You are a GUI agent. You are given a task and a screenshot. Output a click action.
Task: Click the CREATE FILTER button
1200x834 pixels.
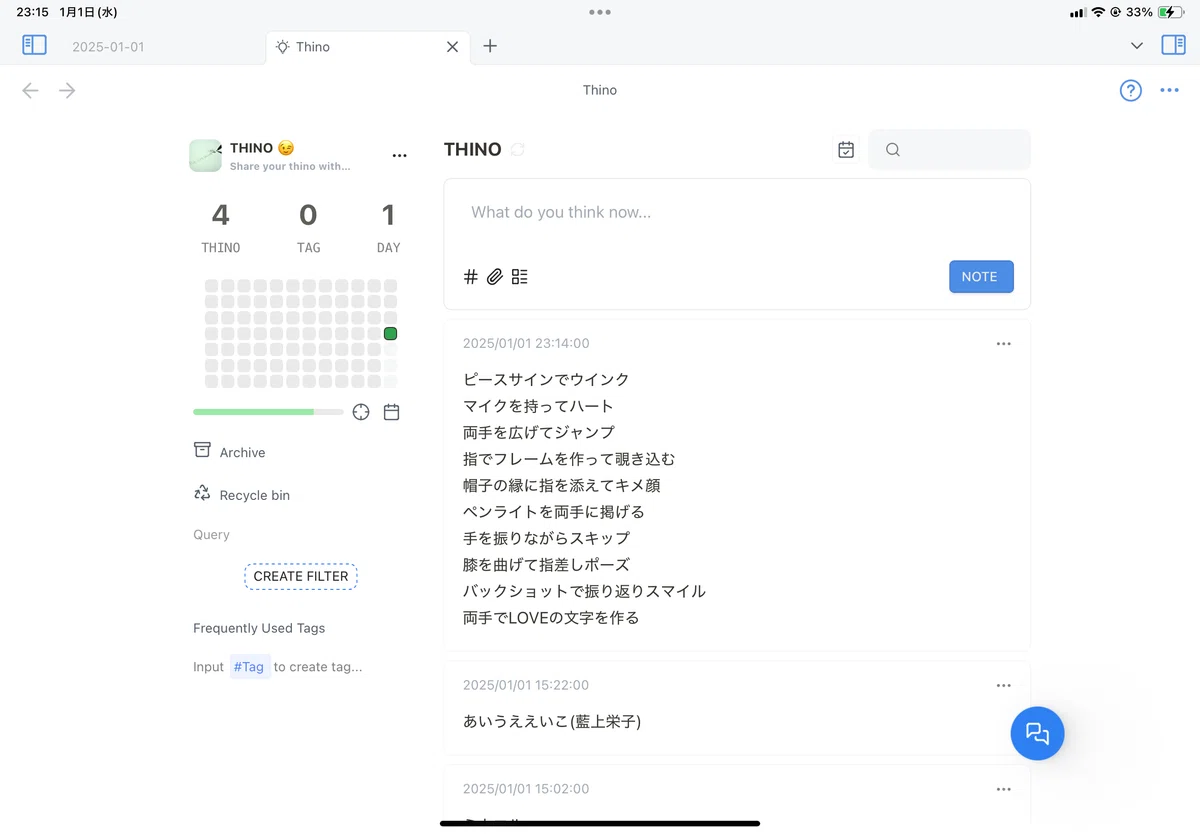click(x=301, y=577)
